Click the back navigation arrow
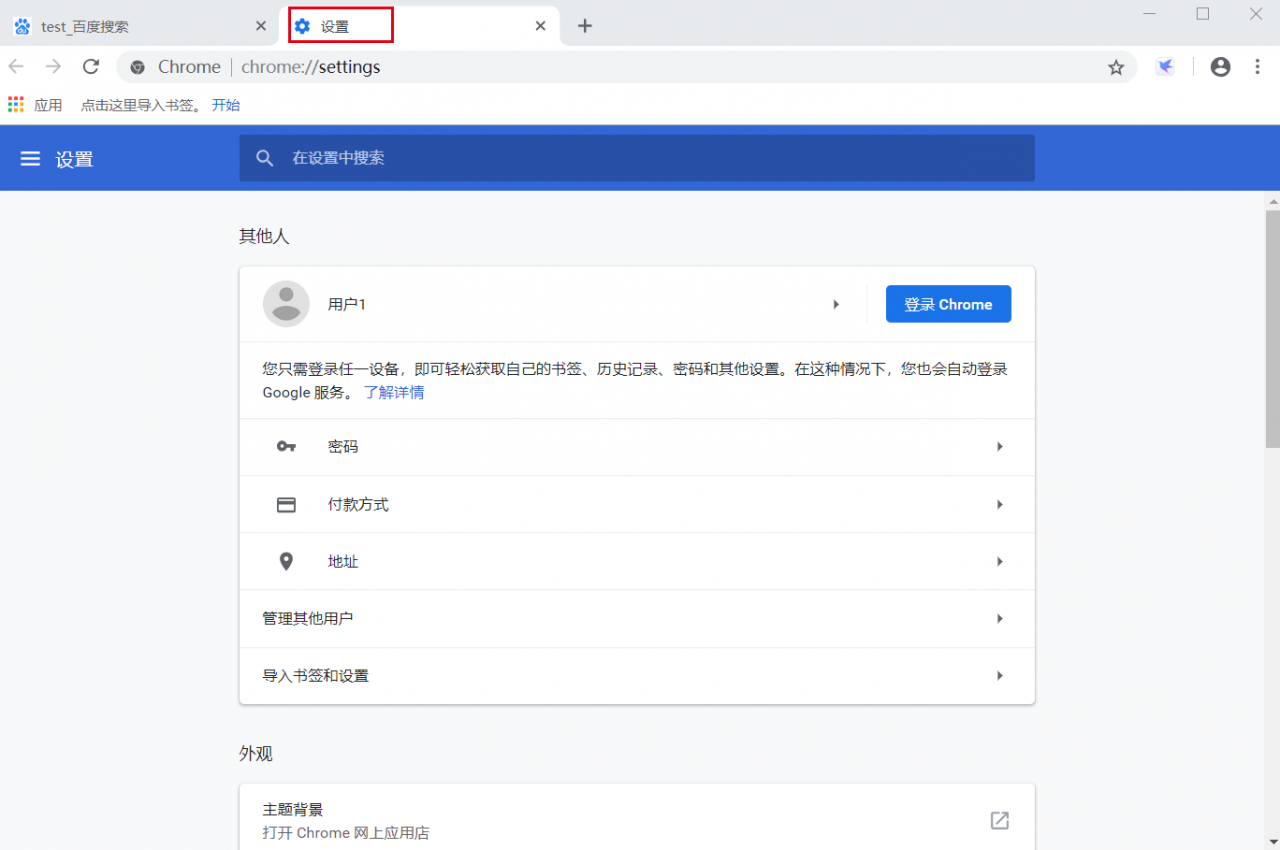Screen dimensions: 1280x850 (16, 67)
